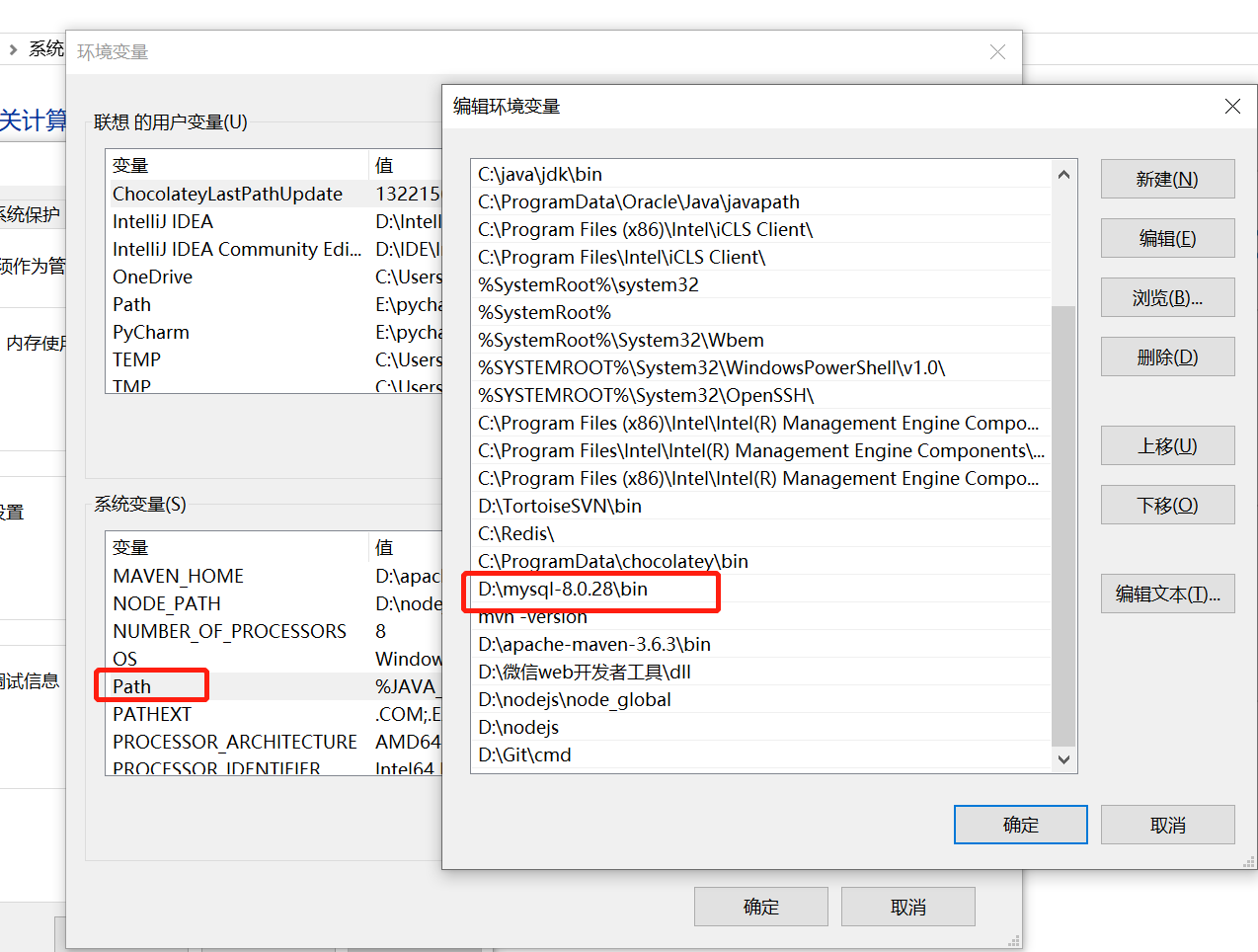Move entry up with 上移(U)

tap(1167, 445)
